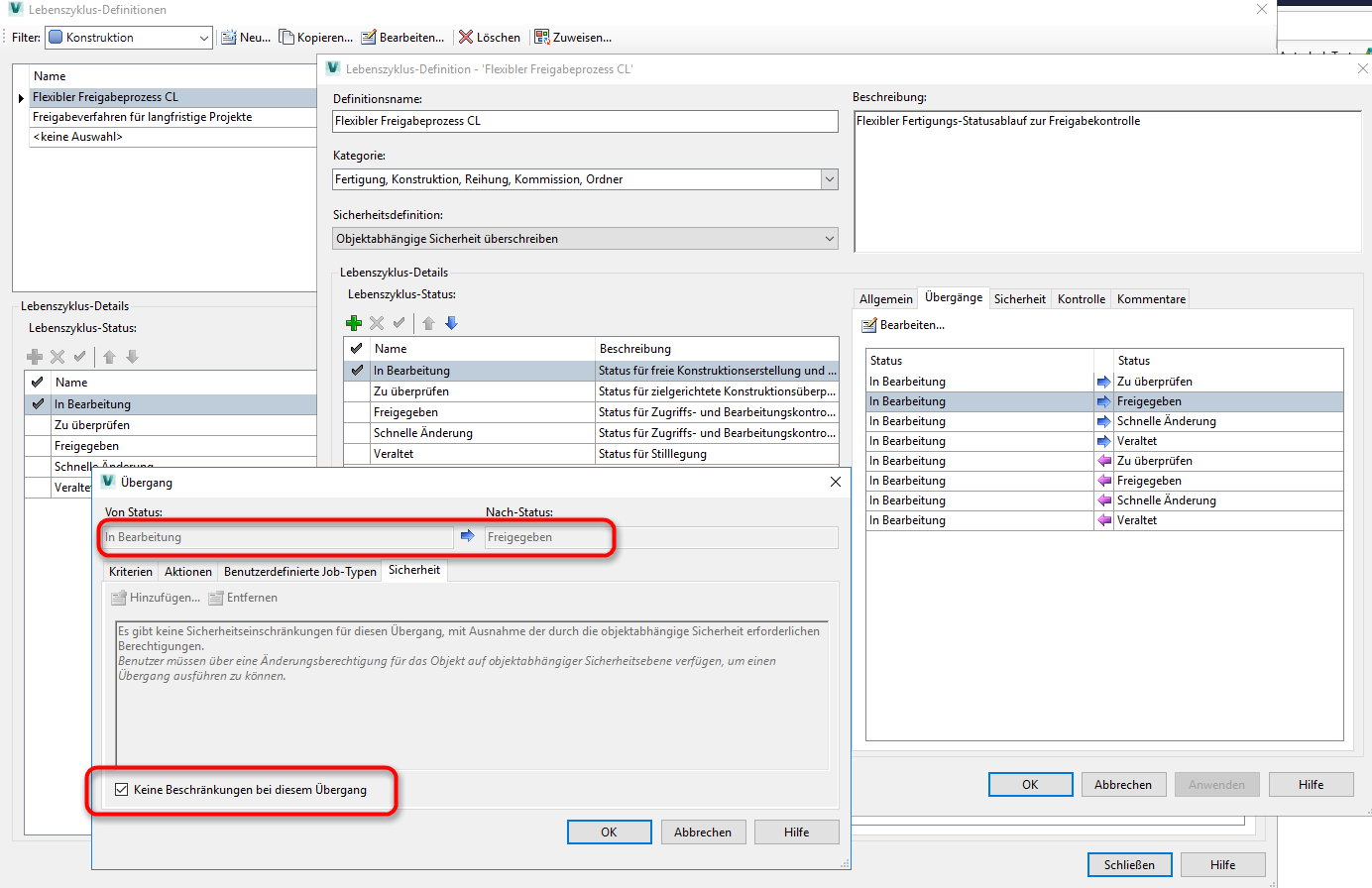1372x888 pixels.
Task: Toggle the checkmark icon in the status toolbar
Action: coord(400,323)
